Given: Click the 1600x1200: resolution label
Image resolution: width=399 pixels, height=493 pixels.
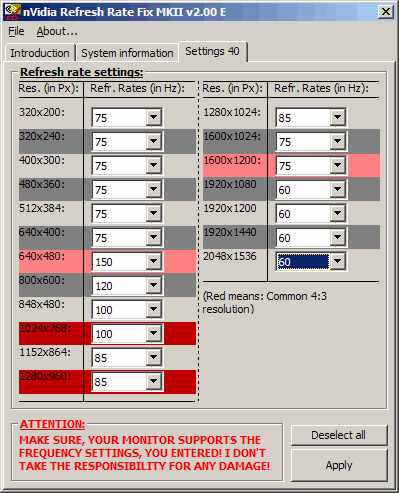Looking at the screenshot, I should coord(232,160).
